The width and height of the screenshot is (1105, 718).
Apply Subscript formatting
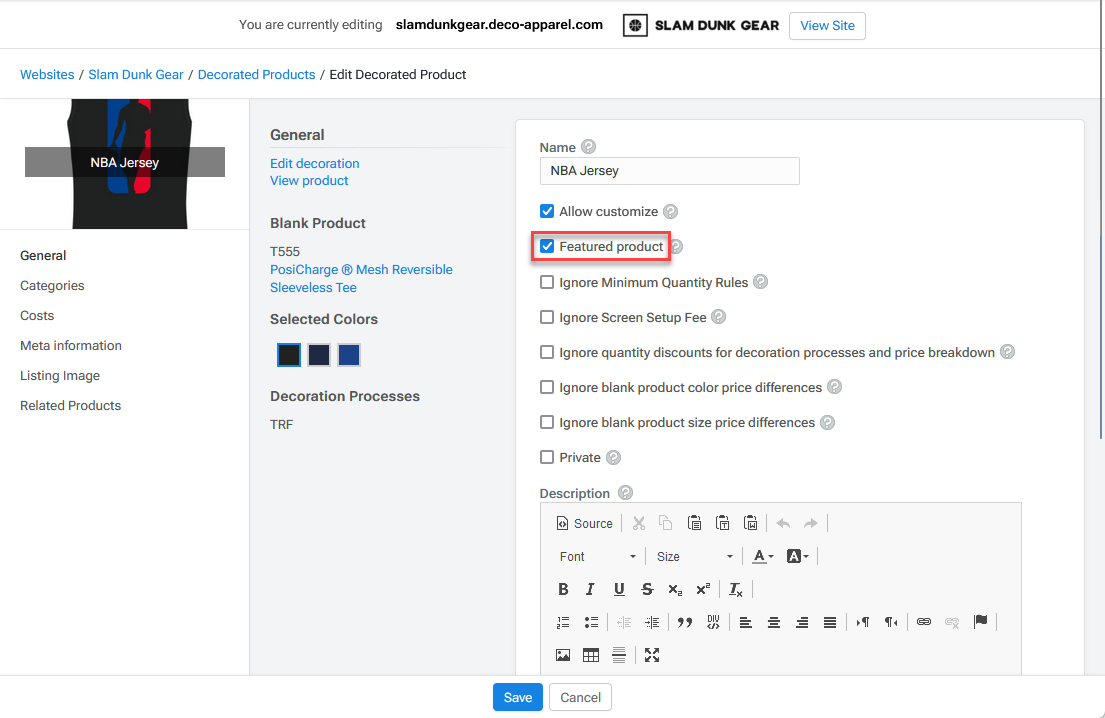tap(675, 589)
